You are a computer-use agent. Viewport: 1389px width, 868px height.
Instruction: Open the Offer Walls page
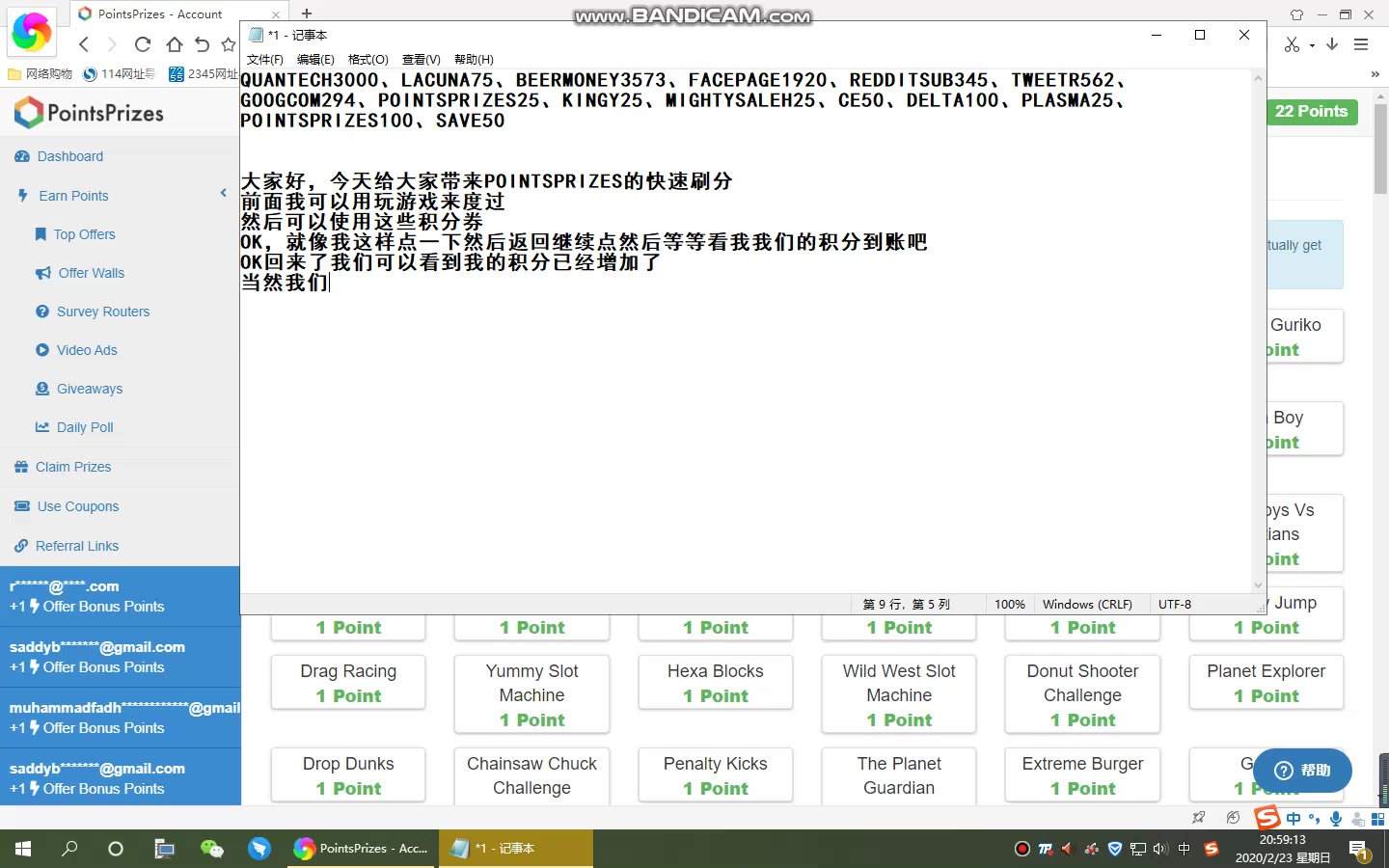point(91,273)
